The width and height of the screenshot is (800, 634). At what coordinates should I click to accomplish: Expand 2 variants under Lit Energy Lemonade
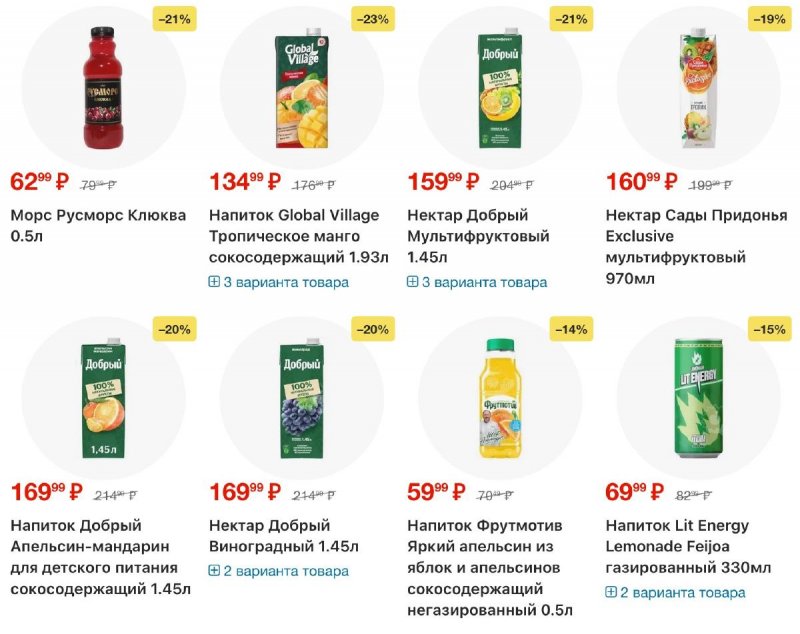675,592
